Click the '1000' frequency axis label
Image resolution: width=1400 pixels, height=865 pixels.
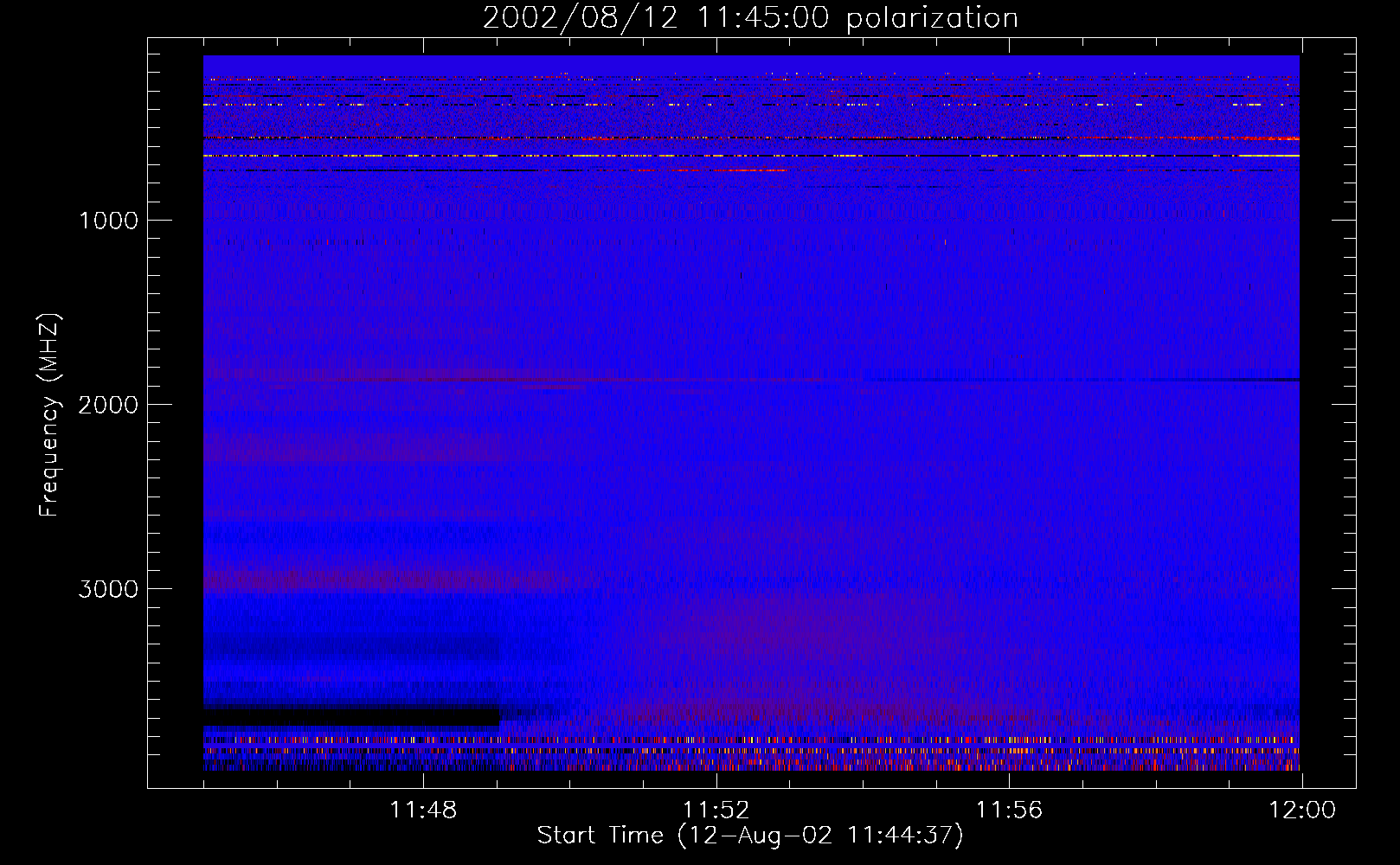coord(108,221)
